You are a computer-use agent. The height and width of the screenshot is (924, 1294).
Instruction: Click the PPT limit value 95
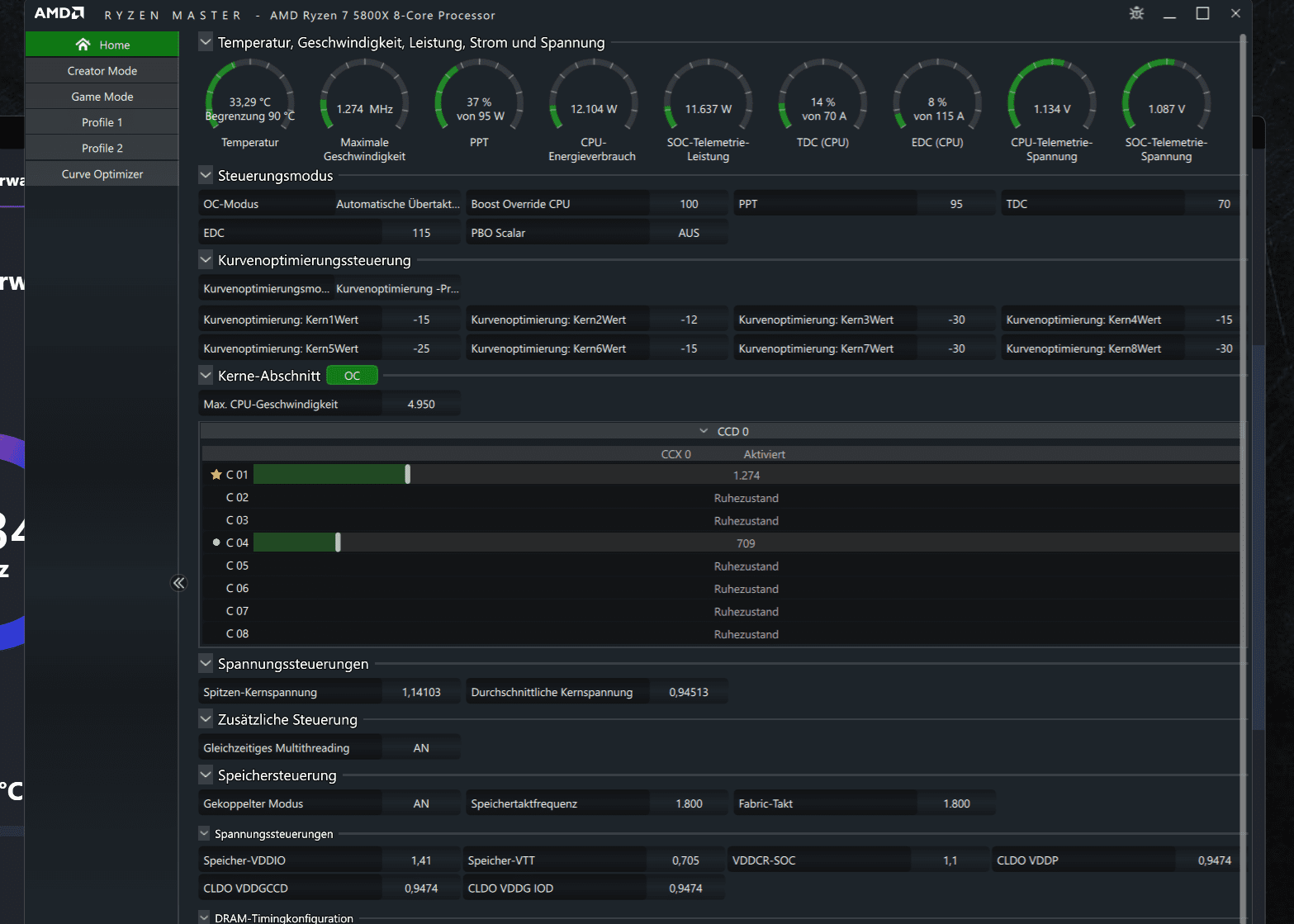point(956,204)
